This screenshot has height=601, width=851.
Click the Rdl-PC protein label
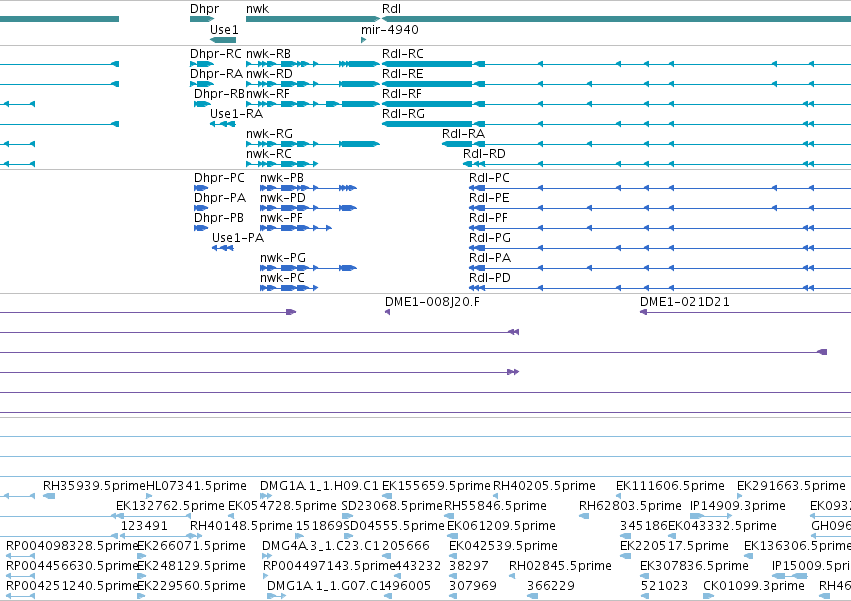click(489, 178)
